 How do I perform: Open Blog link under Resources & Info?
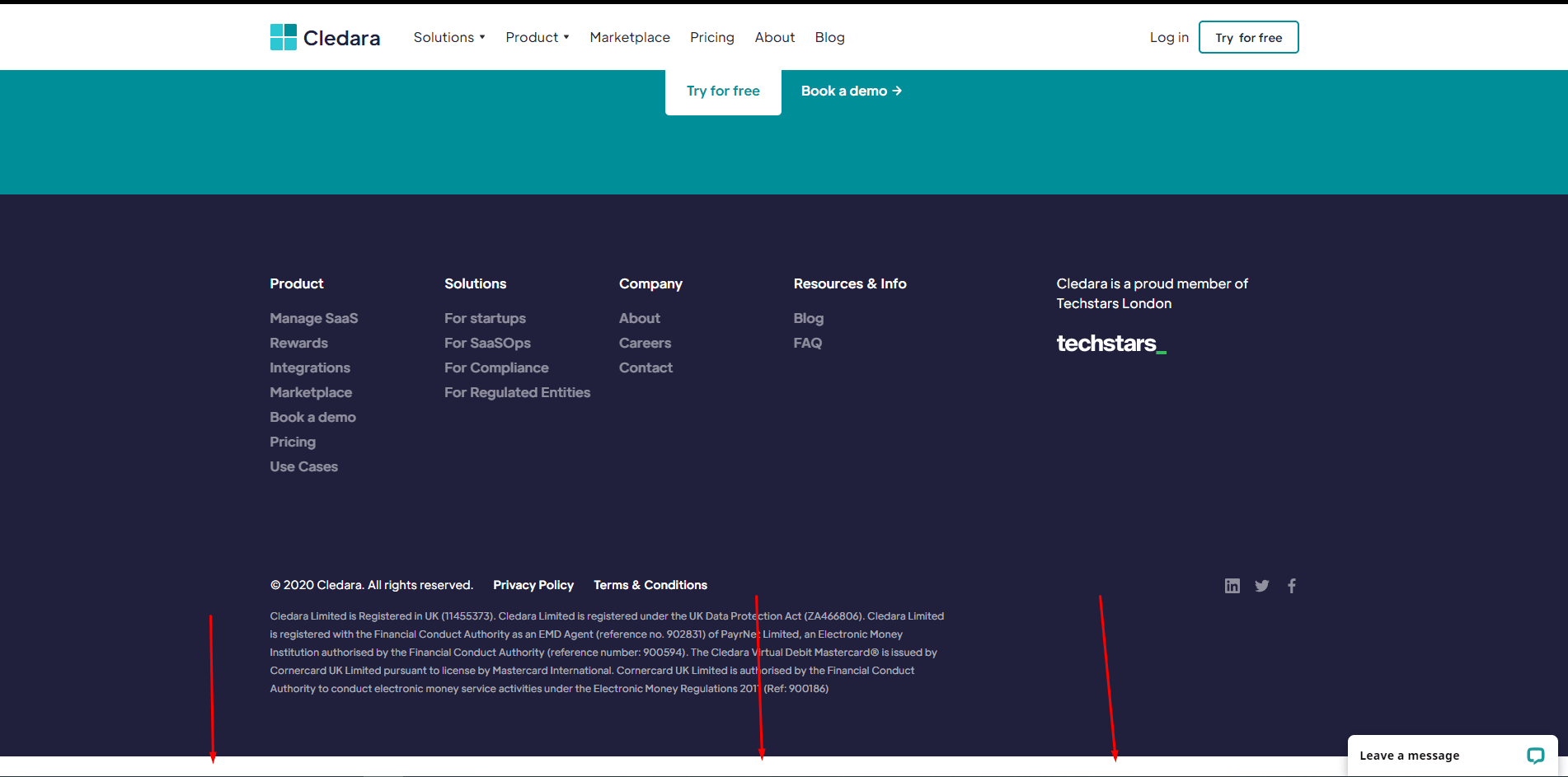point(809,318)
